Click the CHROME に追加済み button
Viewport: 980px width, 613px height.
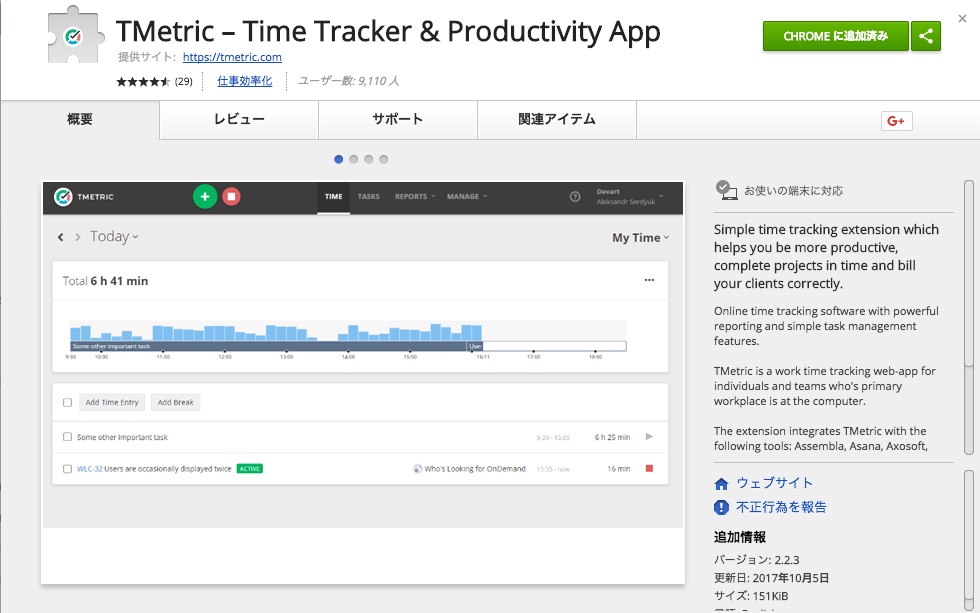tap(836, 36)
